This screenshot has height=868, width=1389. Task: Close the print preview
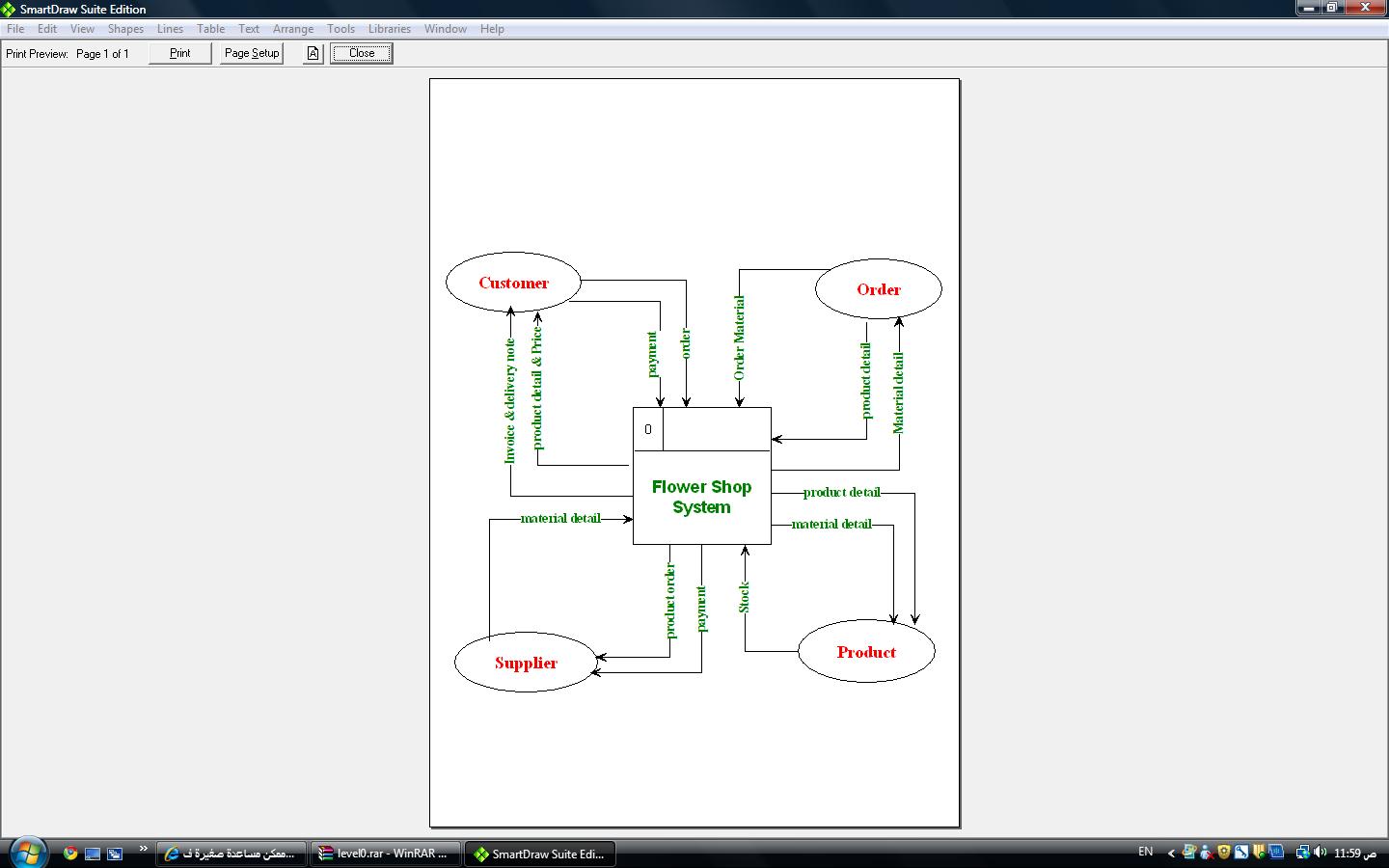click(x=362, y=54)
